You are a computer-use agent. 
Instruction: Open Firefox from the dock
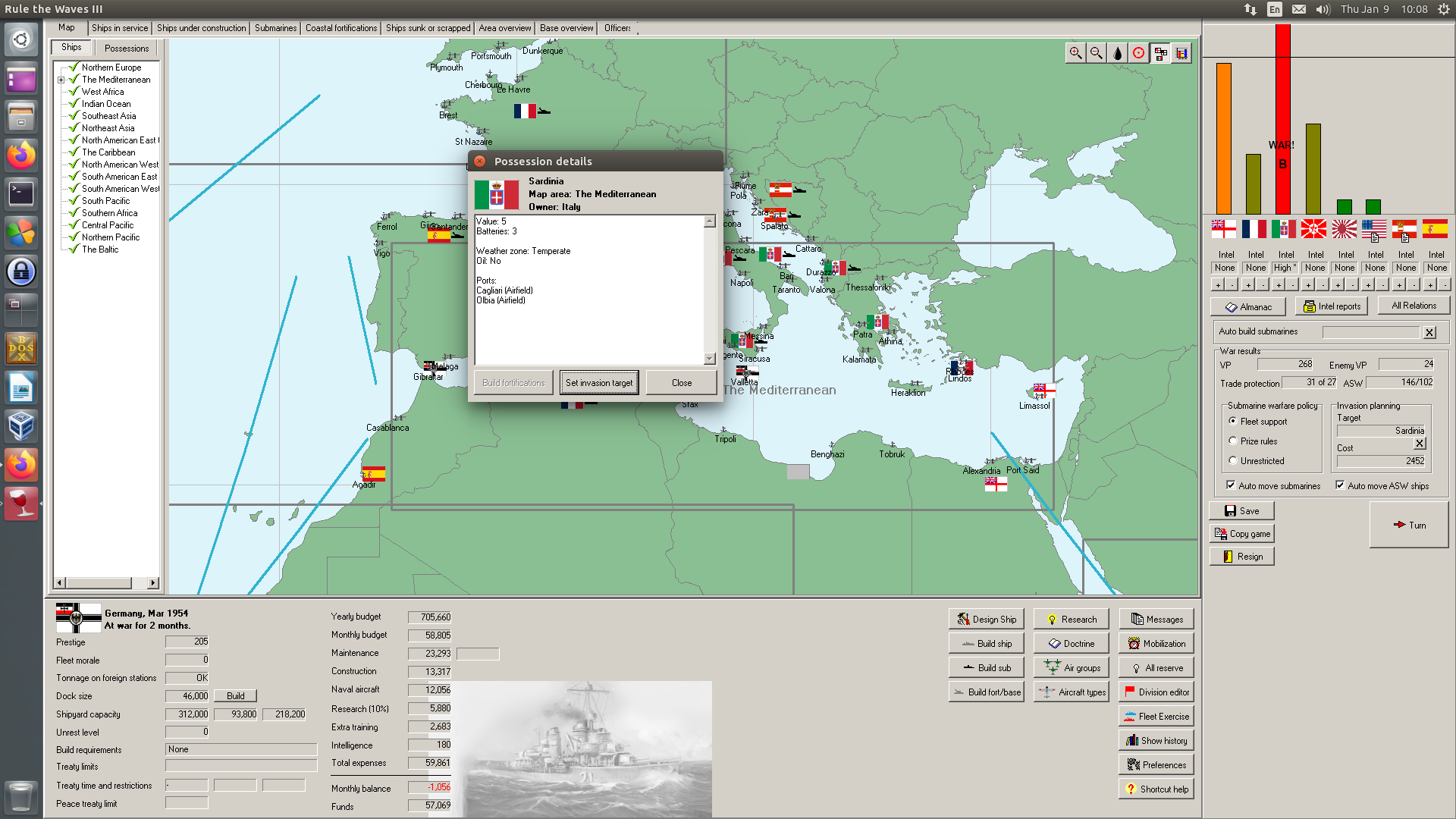coord(20,155)
